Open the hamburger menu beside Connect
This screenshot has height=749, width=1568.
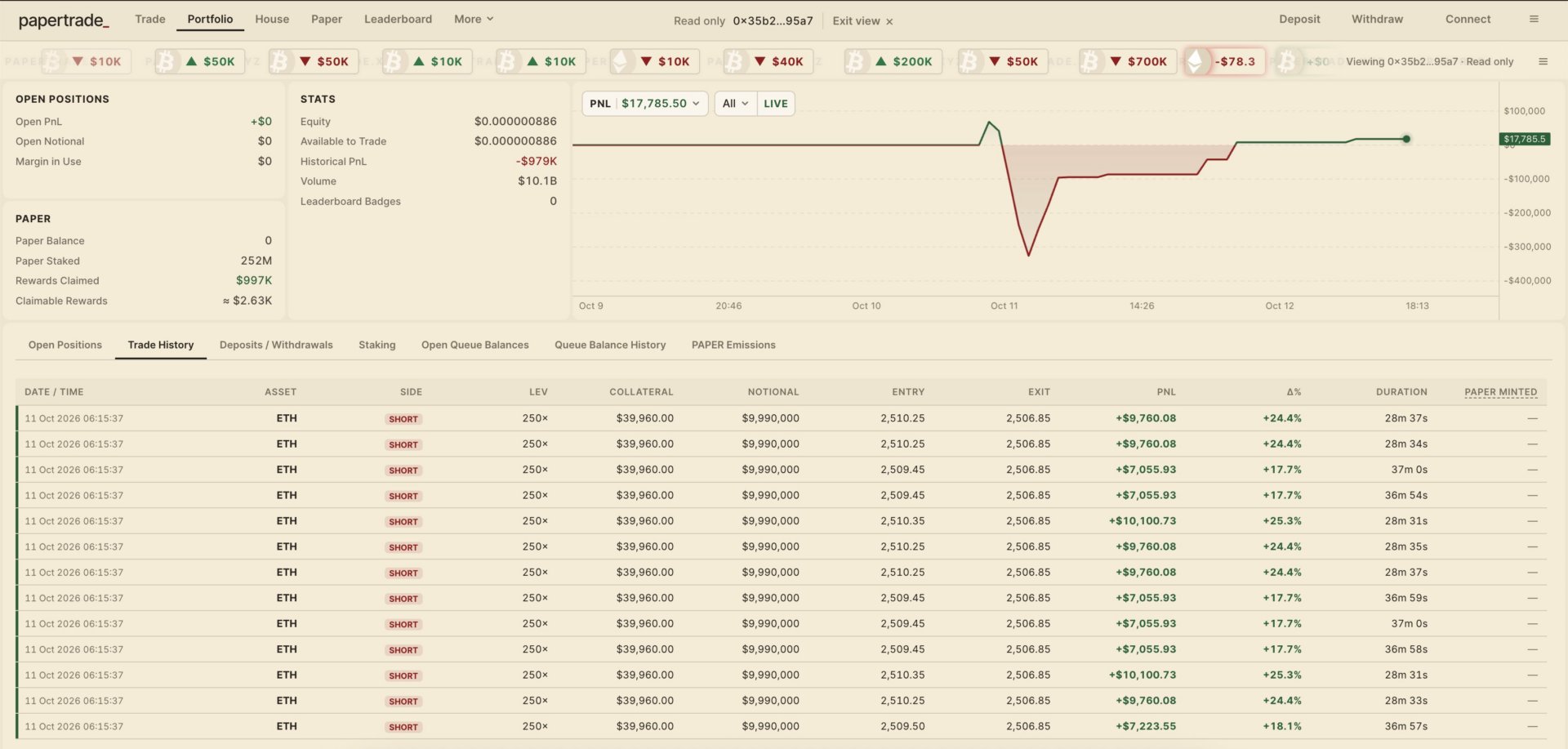point(1534,19)
